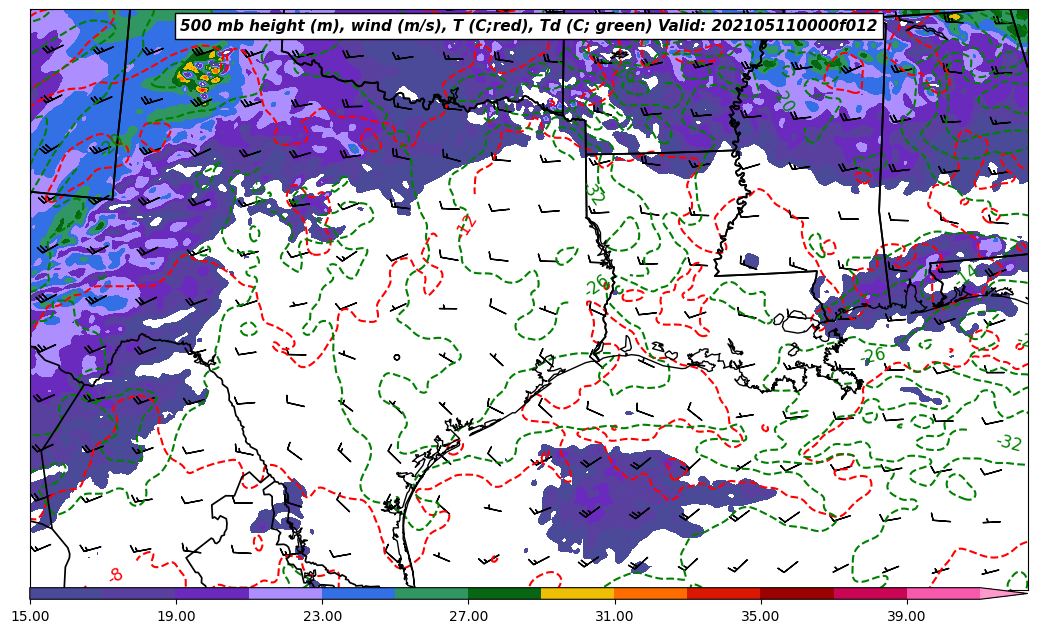Select the 23.00 tick label
Screen dimensions: 1037x633
click(x=322, y=615)
